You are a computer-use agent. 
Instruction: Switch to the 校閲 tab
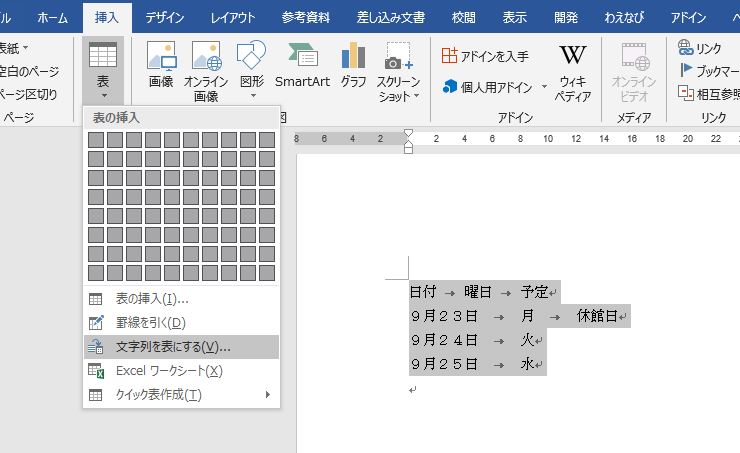coord(463,17)
